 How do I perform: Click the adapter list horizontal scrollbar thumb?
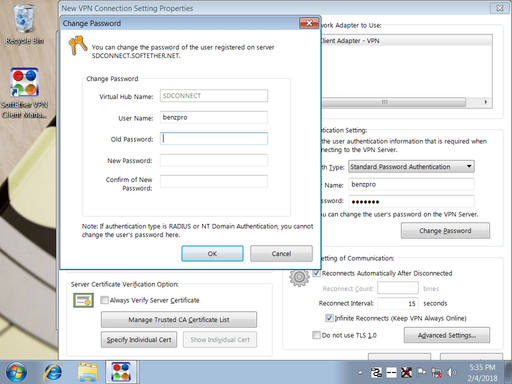click(393, 102)
